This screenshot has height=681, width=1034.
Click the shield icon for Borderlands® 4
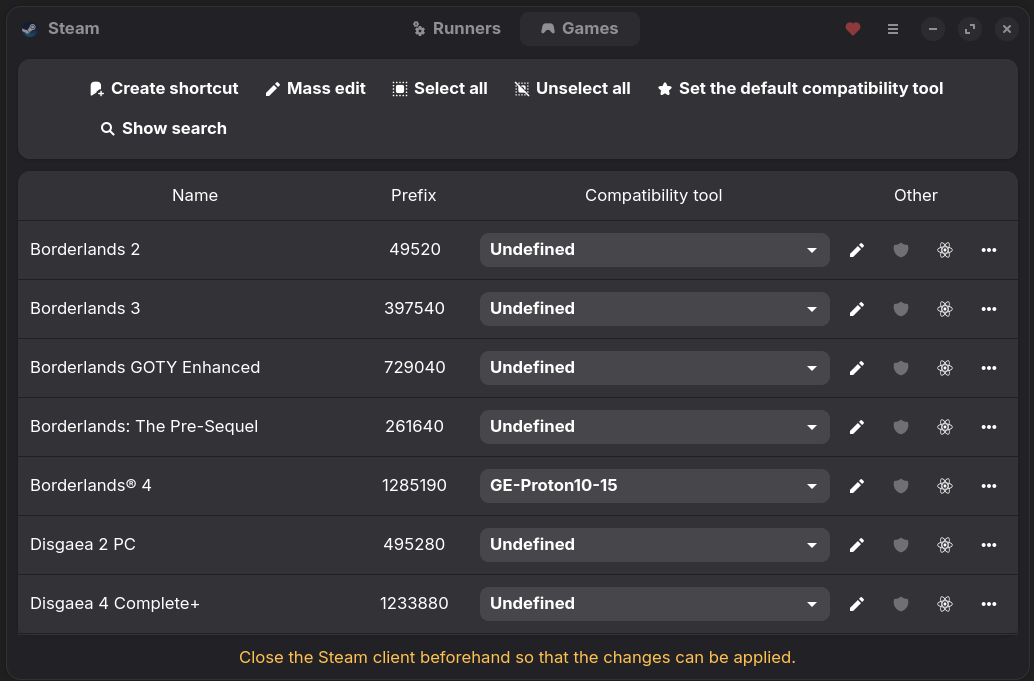(901, 486)
